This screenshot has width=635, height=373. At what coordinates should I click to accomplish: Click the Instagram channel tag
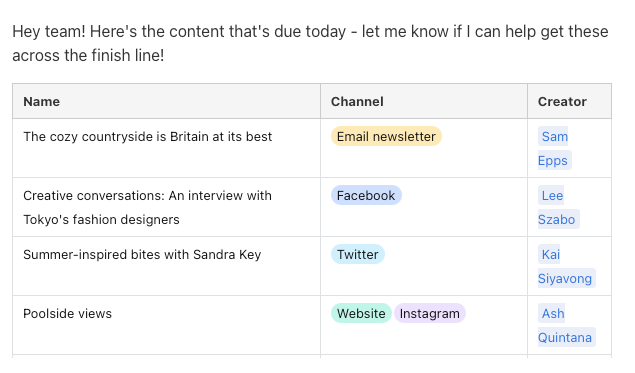pos(430,313)
